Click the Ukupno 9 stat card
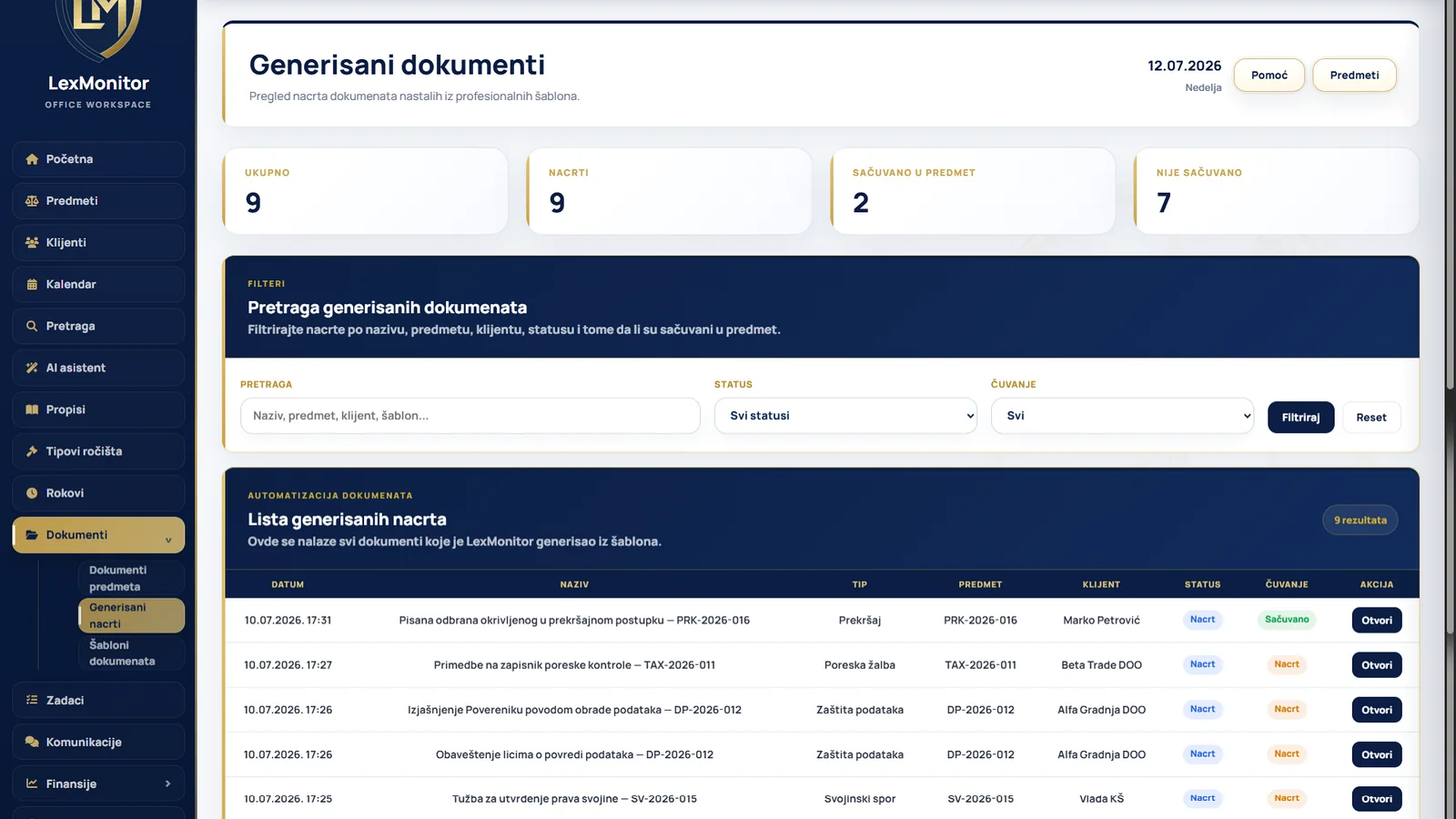 coord(365,191)
